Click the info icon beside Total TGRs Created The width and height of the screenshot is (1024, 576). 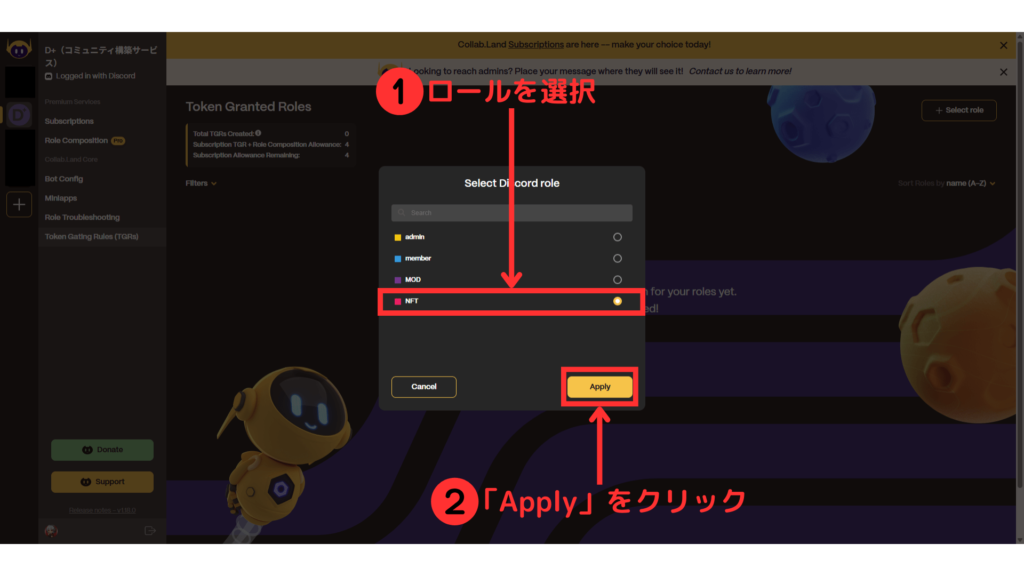point(259,133)
